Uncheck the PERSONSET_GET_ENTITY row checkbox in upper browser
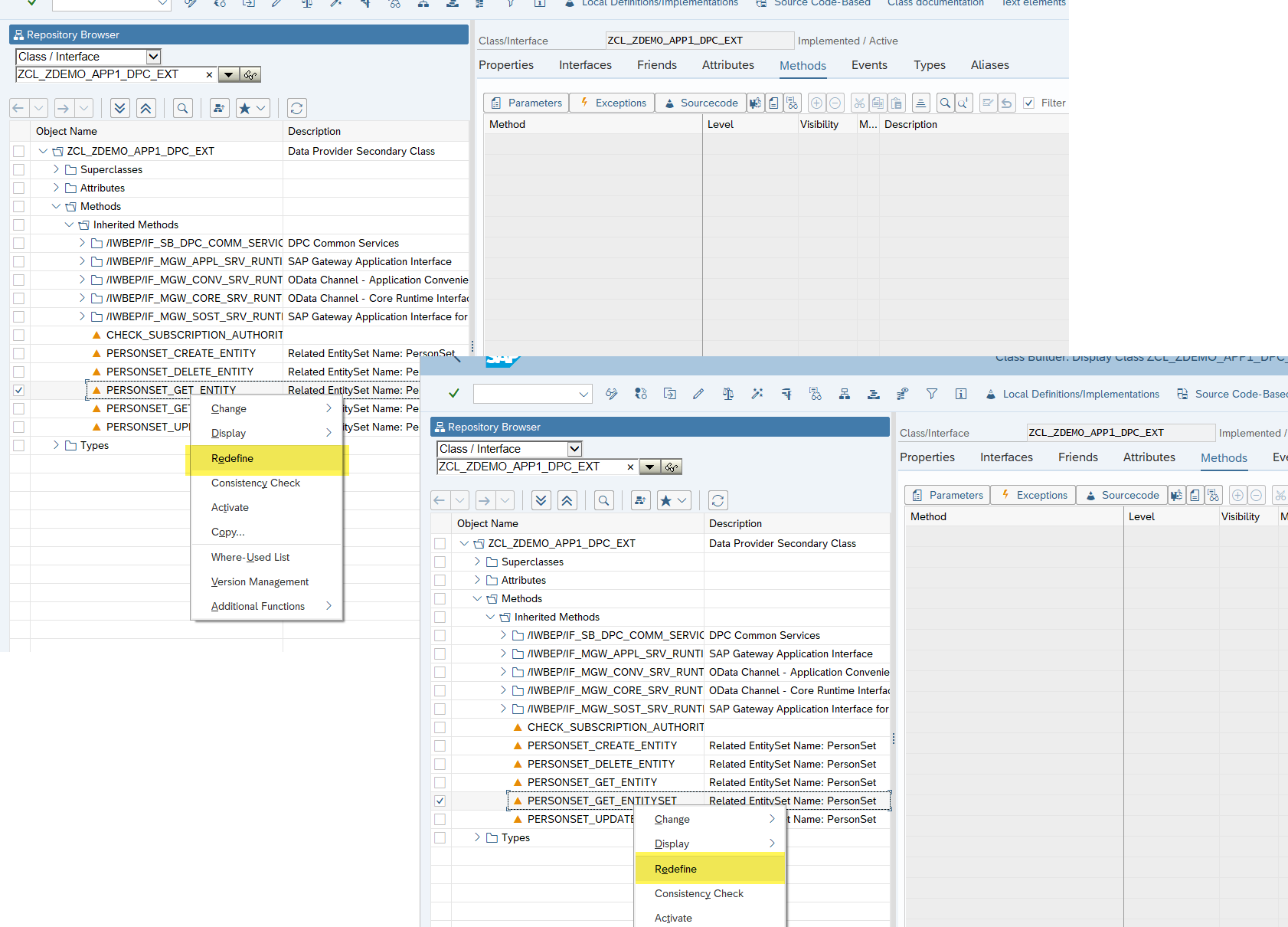The width and height of the screenshot is (1288, 927). click(18, 390)
